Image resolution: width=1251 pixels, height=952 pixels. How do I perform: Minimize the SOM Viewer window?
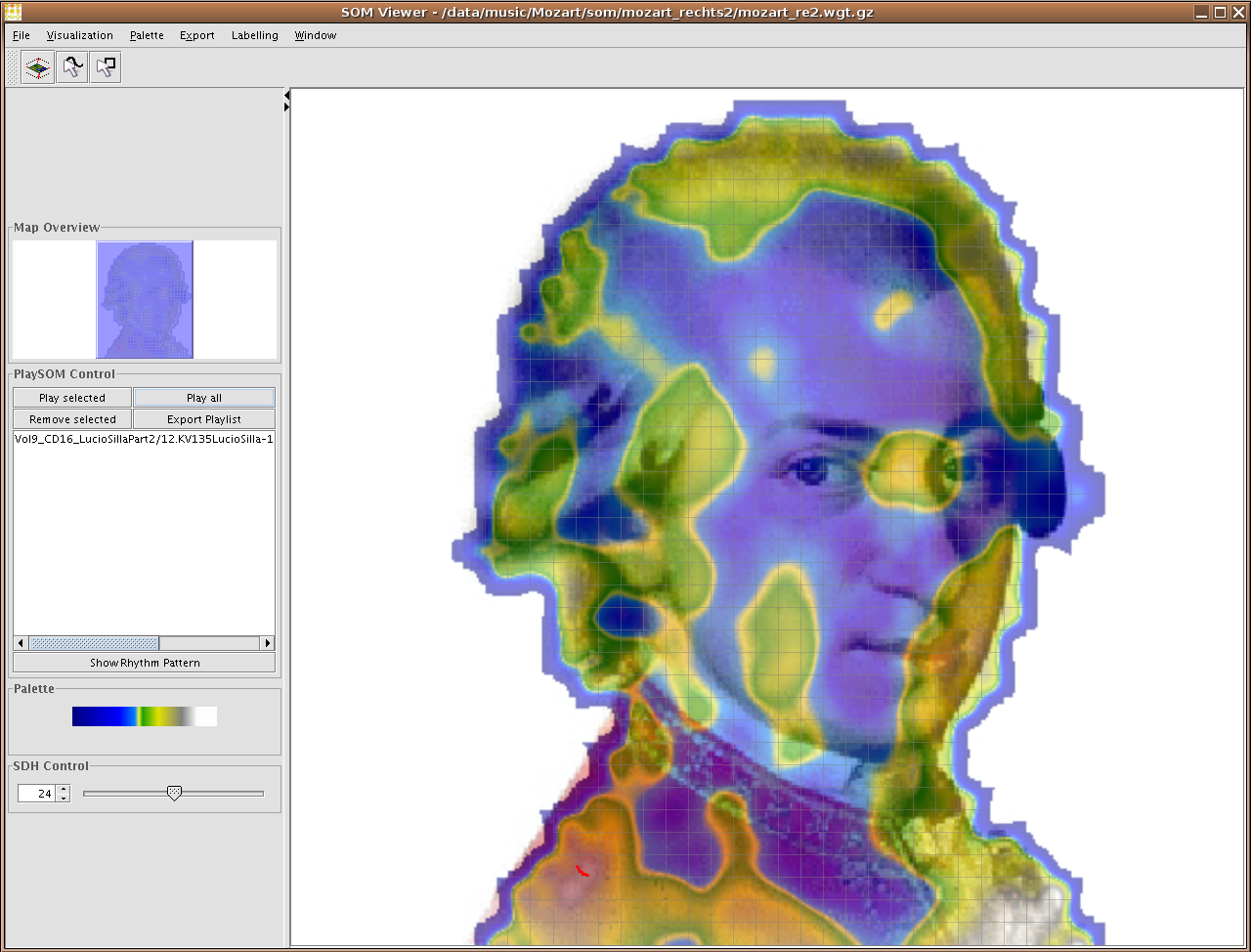point(1202,12)
